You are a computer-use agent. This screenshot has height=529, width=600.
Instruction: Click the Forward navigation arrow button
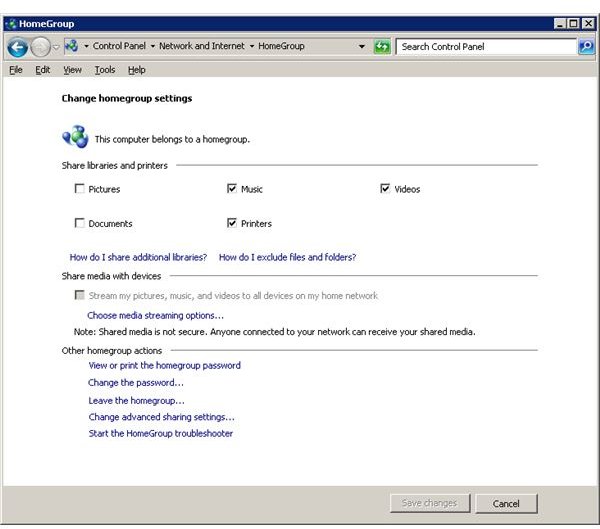(40, 47)
